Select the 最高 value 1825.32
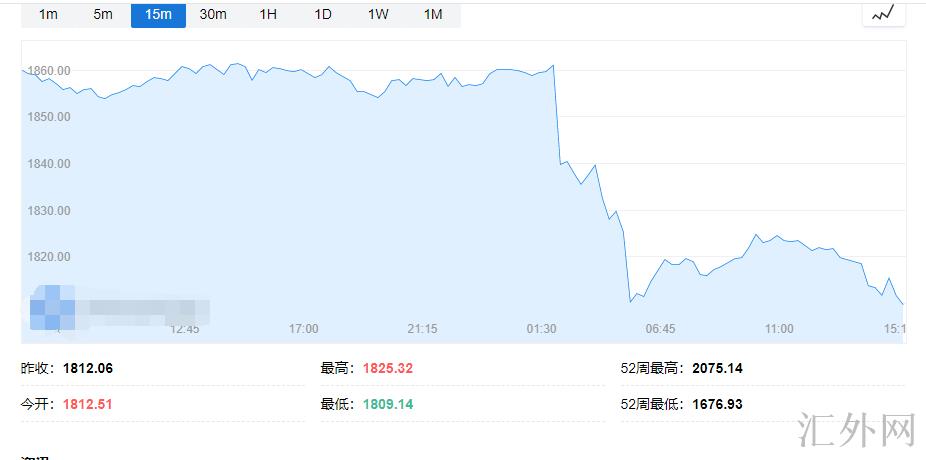 [388, 368]
